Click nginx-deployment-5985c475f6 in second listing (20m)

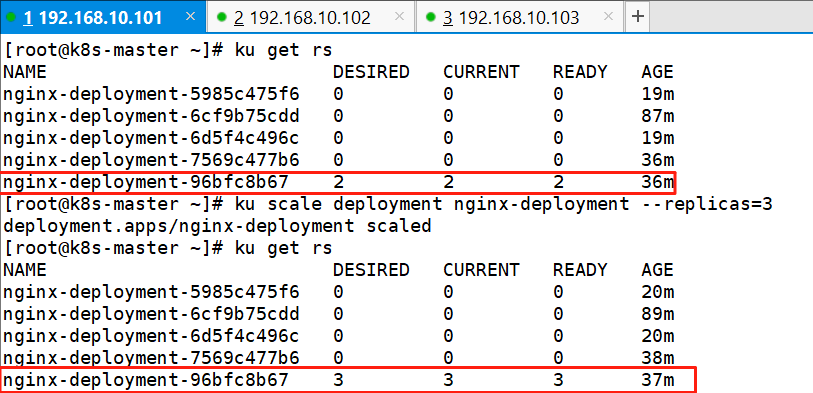[151, 292]
